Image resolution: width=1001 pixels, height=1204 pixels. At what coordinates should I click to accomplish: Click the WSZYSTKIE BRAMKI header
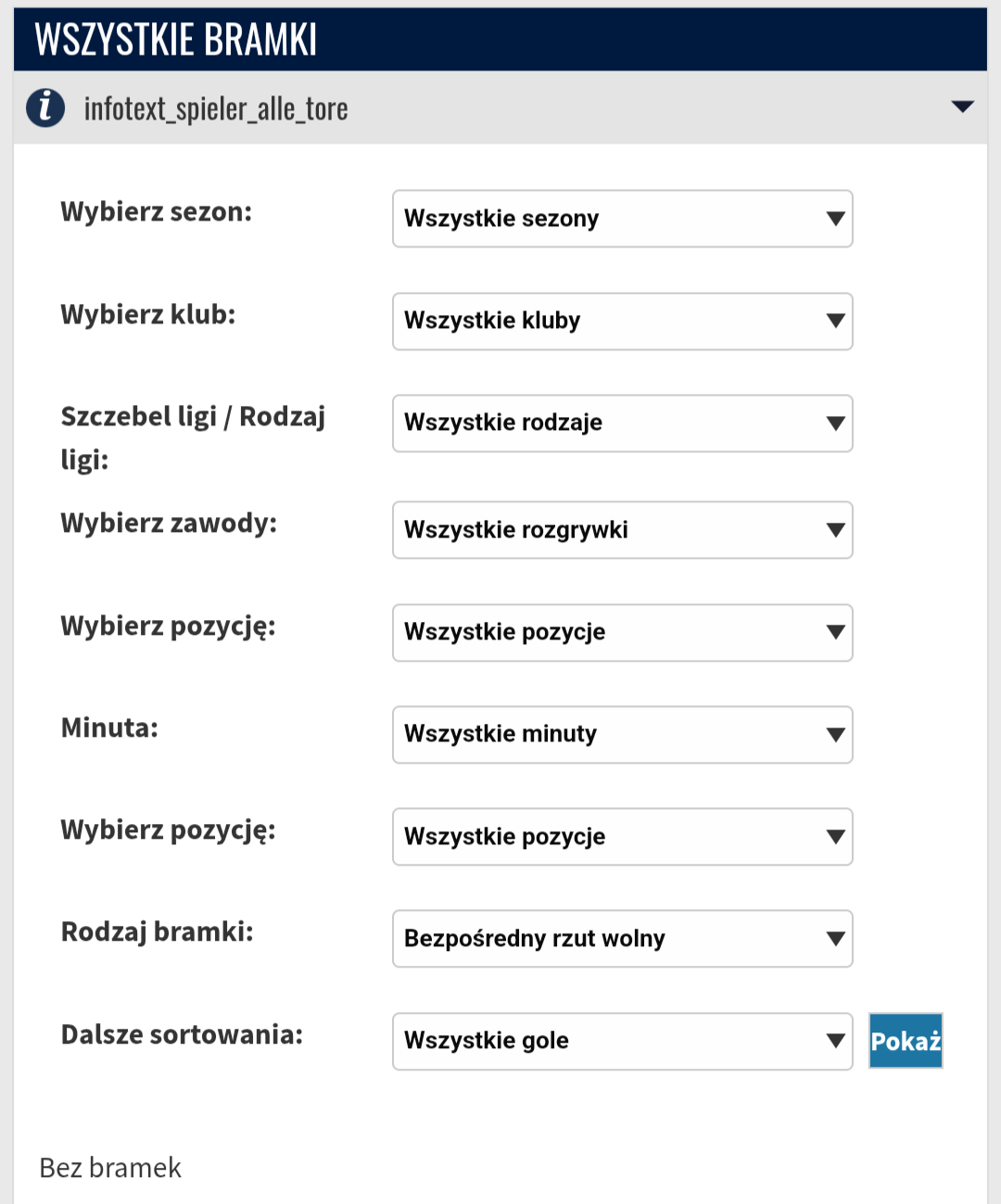click(x=176, y=40)
